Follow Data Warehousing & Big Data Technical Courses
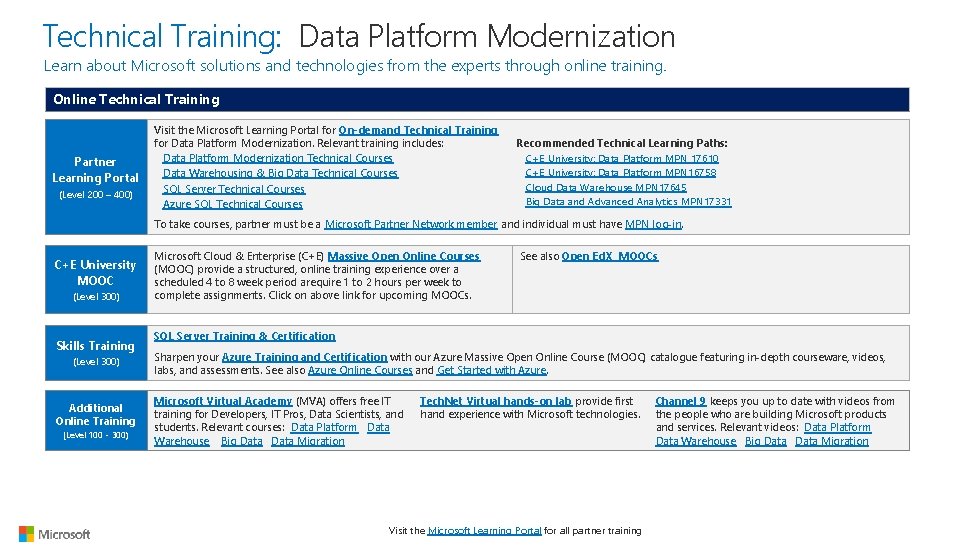The image size is (979, 551). click(280, 173)
